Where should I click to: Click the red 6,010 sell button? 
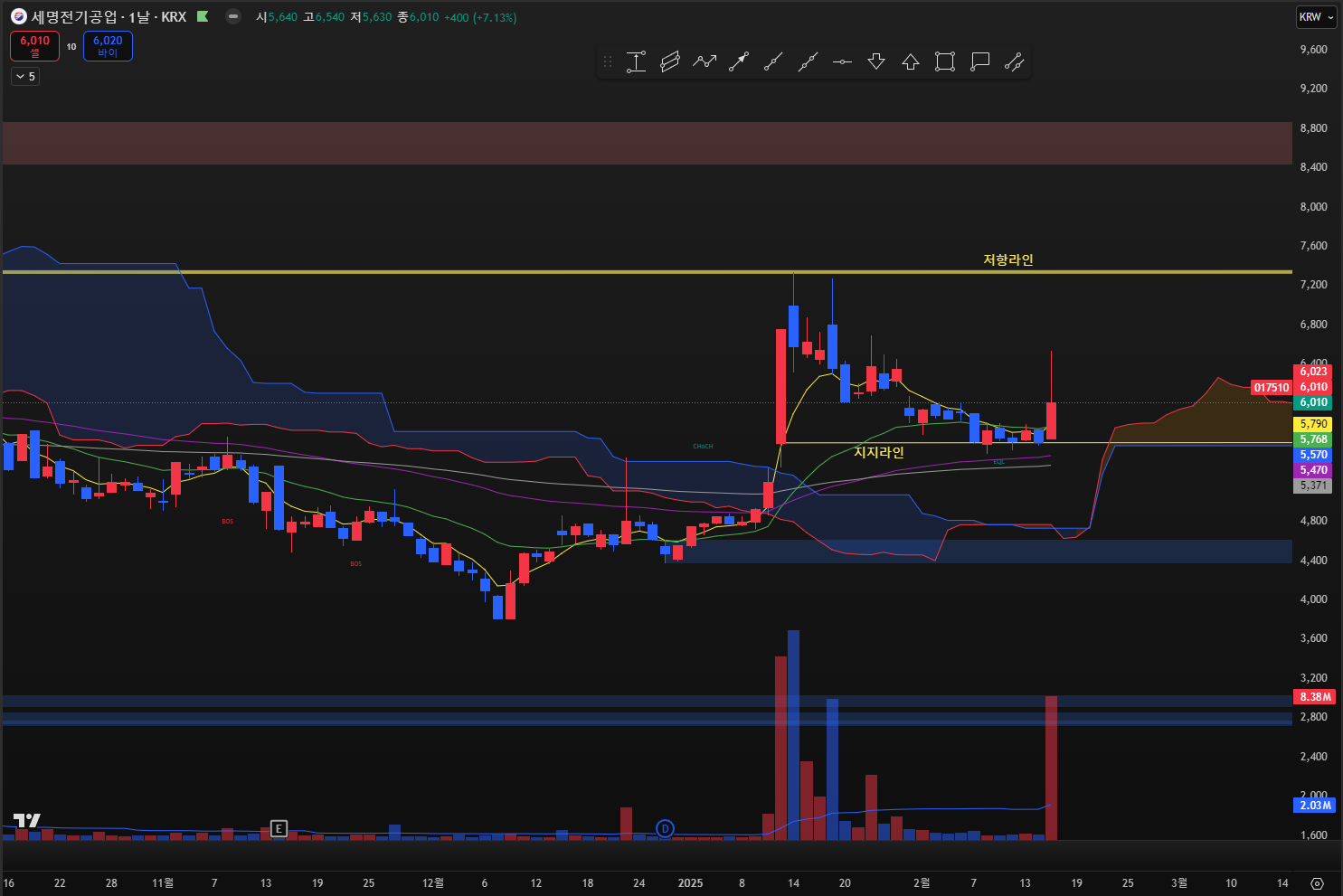coord(35,46)
